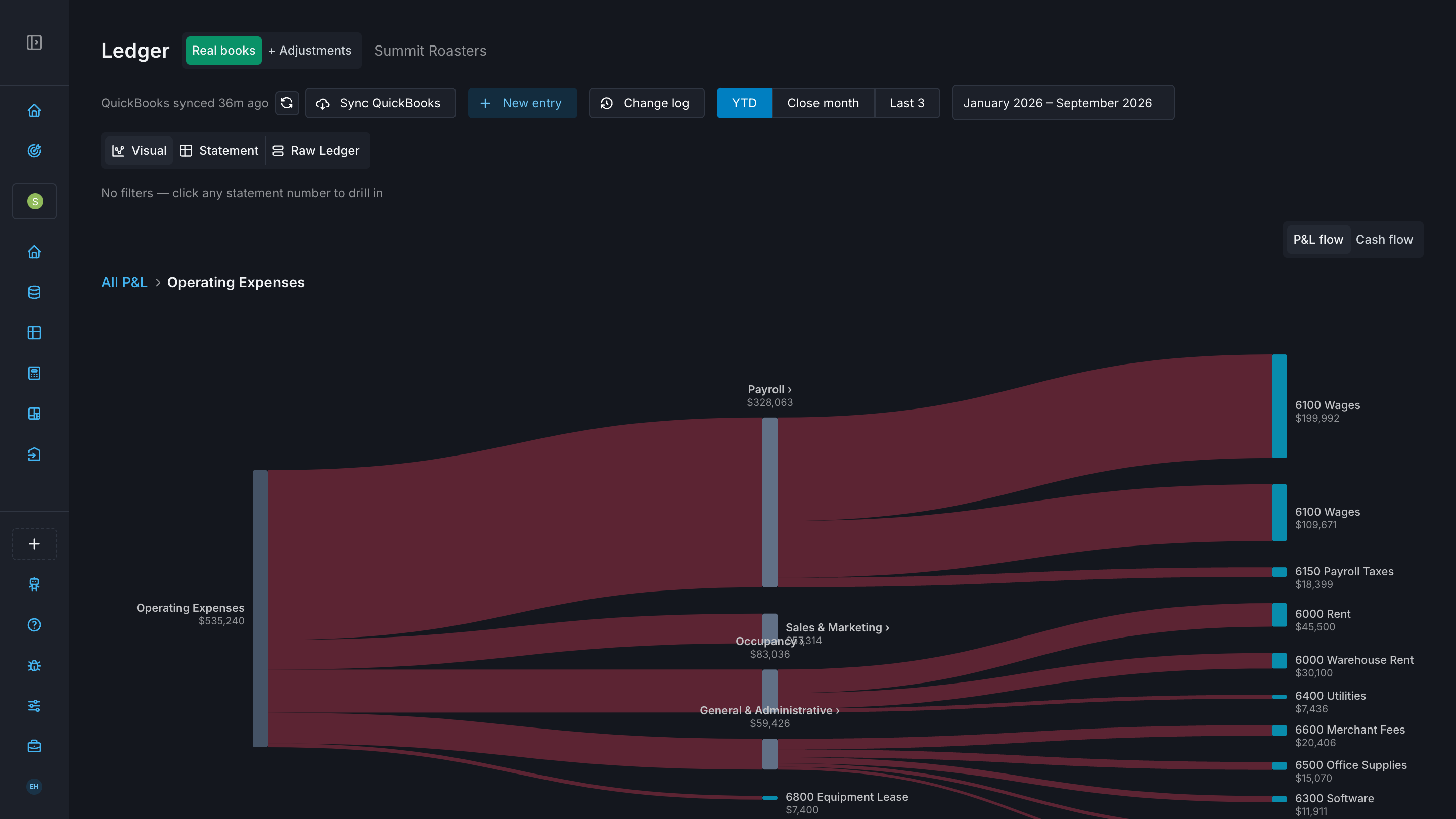Image resolution: width=1456 pixels, height=819 pixels.
Task: Select the YTD period toggle
Action: [744, 103]
